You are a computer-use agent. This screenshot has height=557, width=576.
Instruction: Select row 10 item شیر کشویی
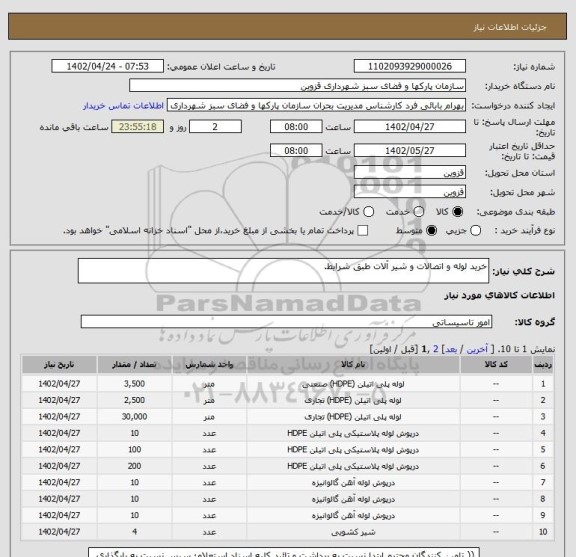click(353, 532)
